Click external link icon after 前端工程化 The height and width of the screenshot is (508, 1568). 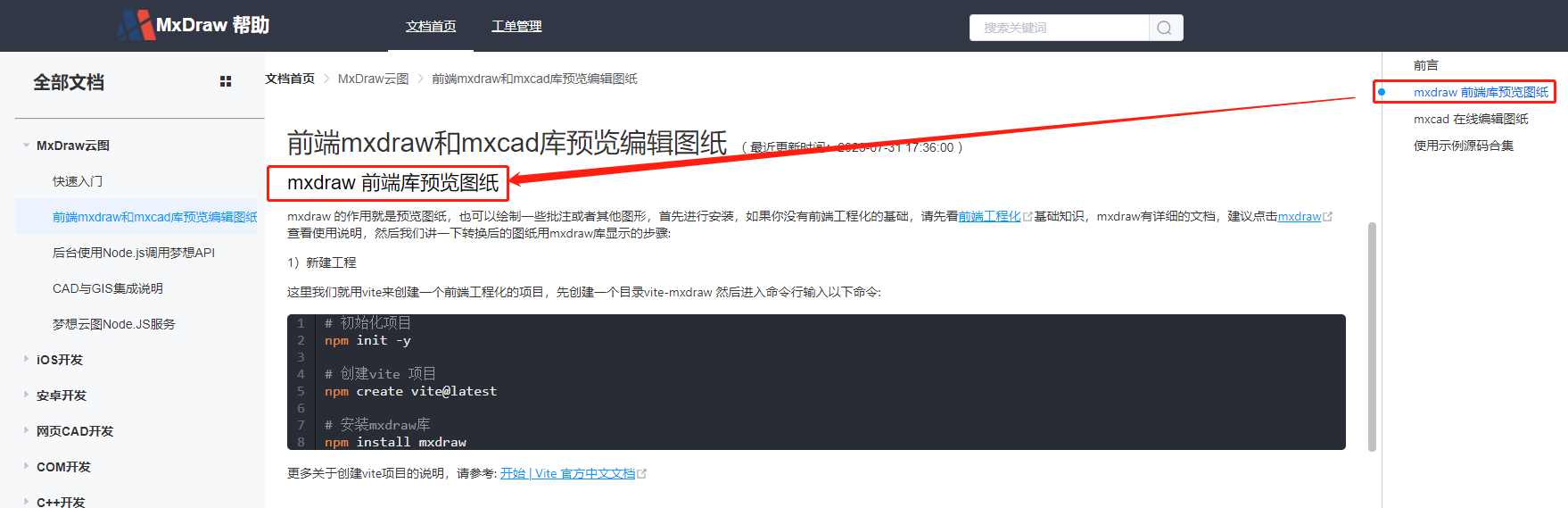click(x=1027, y=217)
